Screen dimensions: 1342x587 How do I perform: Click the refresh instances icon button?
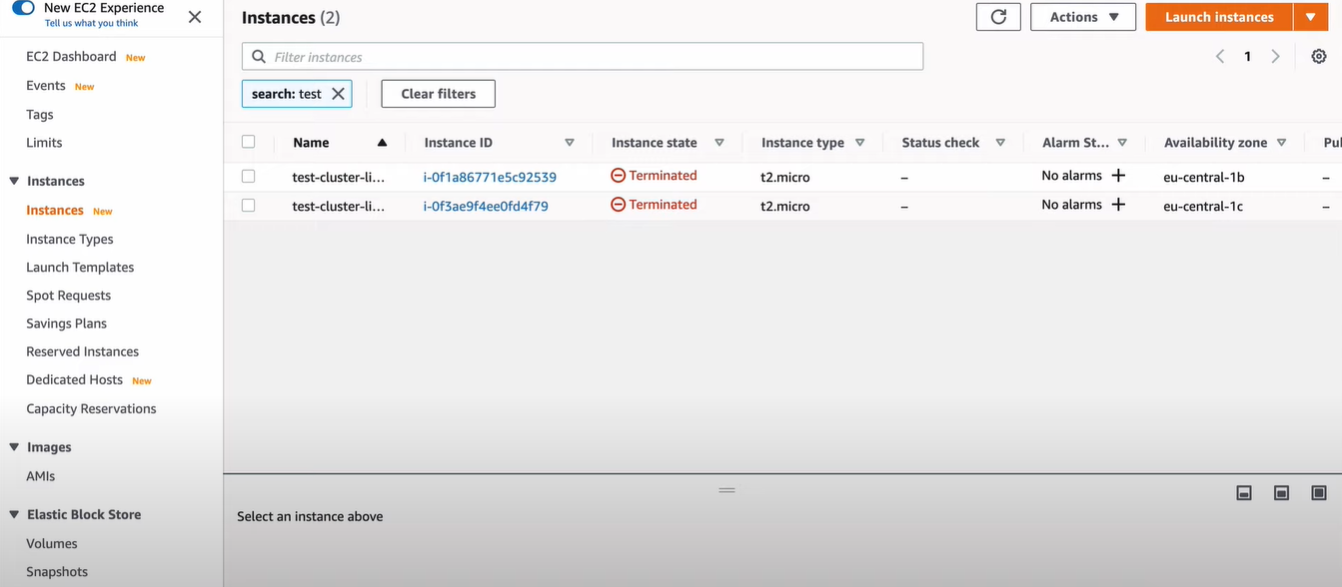point(998,17)
